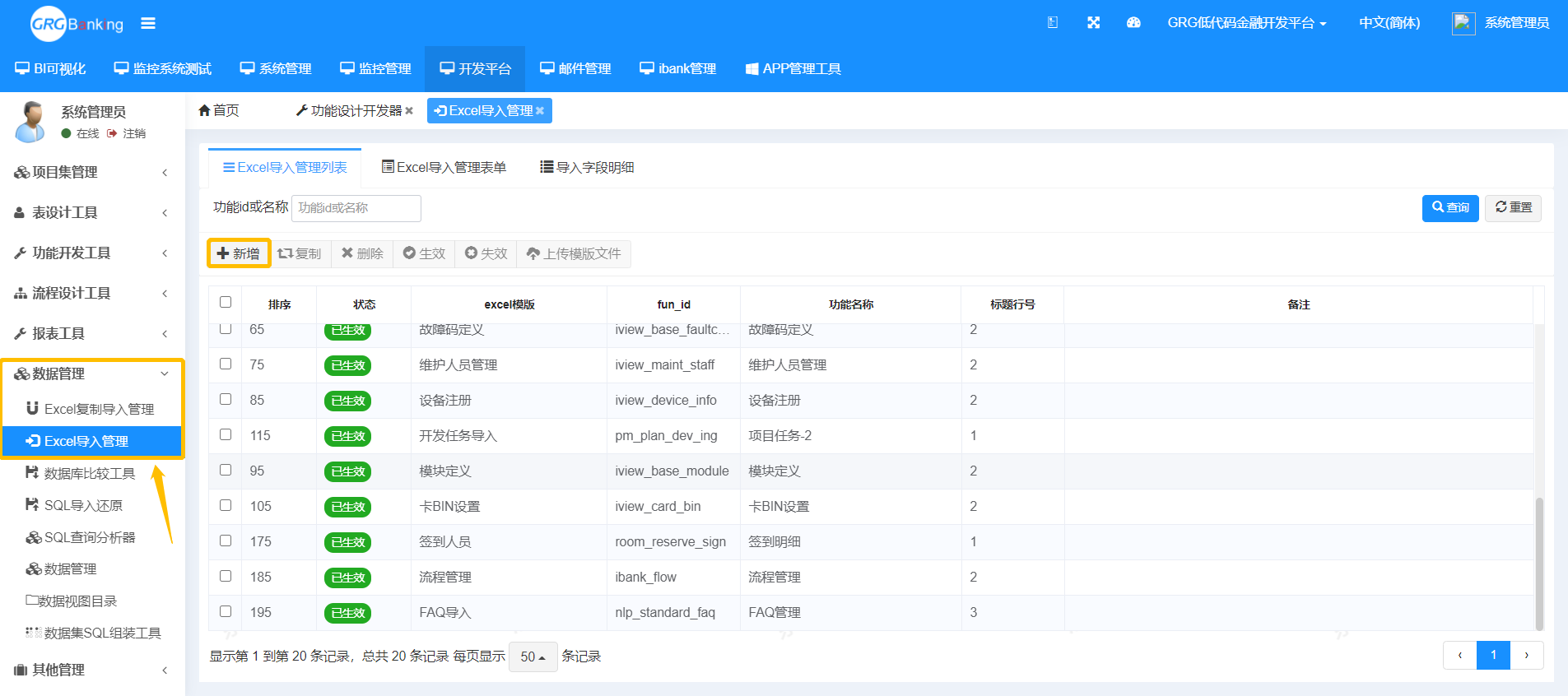
Task: Click the 失效 deactivate toolbar button
Action: click(486, 253)
